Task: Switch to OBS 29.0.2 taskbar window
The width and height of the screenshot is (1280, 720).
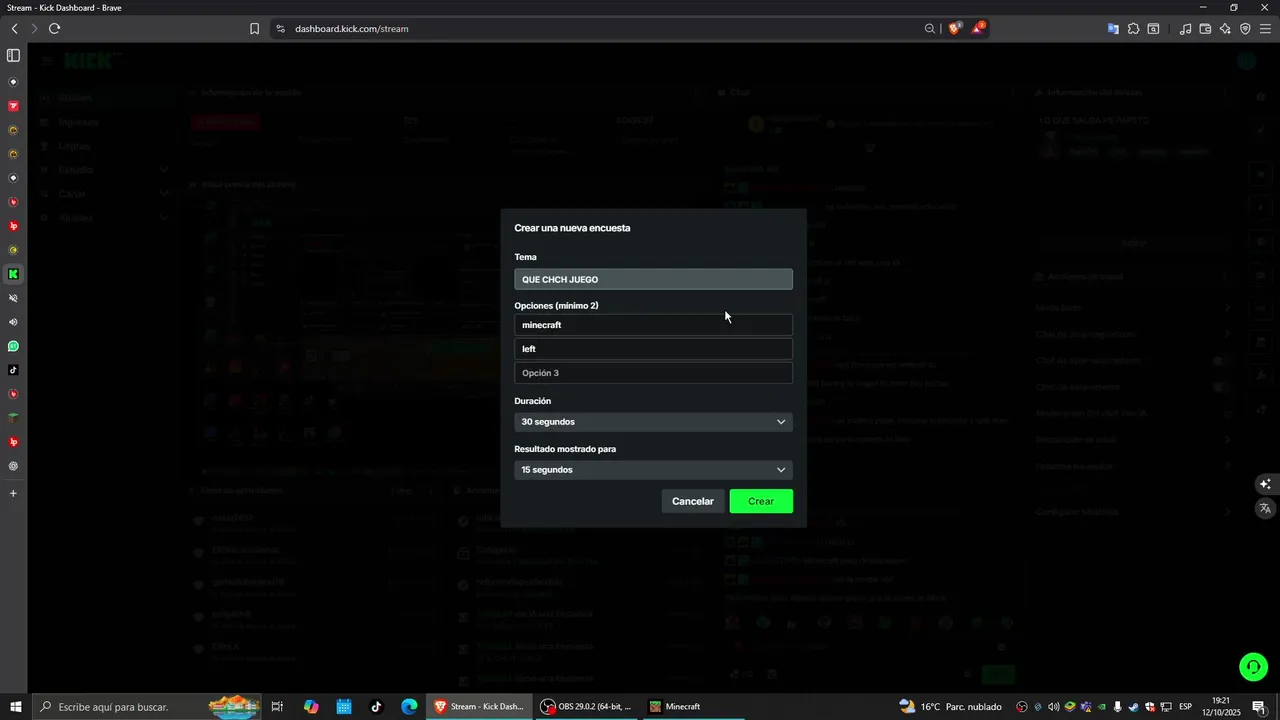Action: coord(587,707)
